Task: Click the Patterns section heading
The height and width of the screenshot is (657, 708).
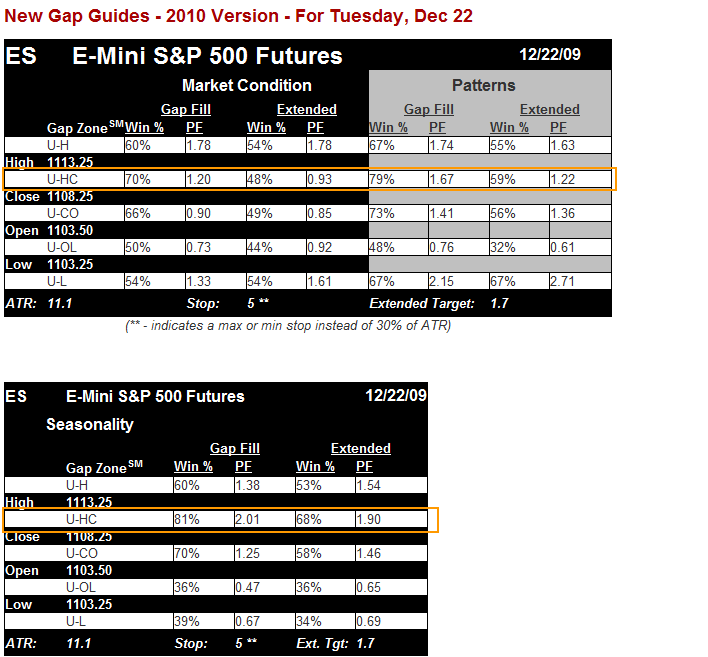Action: click(484, 86)
